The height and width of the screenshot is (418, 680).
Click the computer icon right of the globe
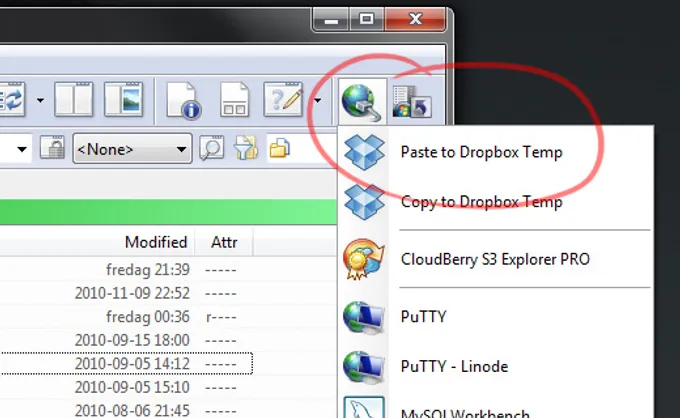click(411, 100)
